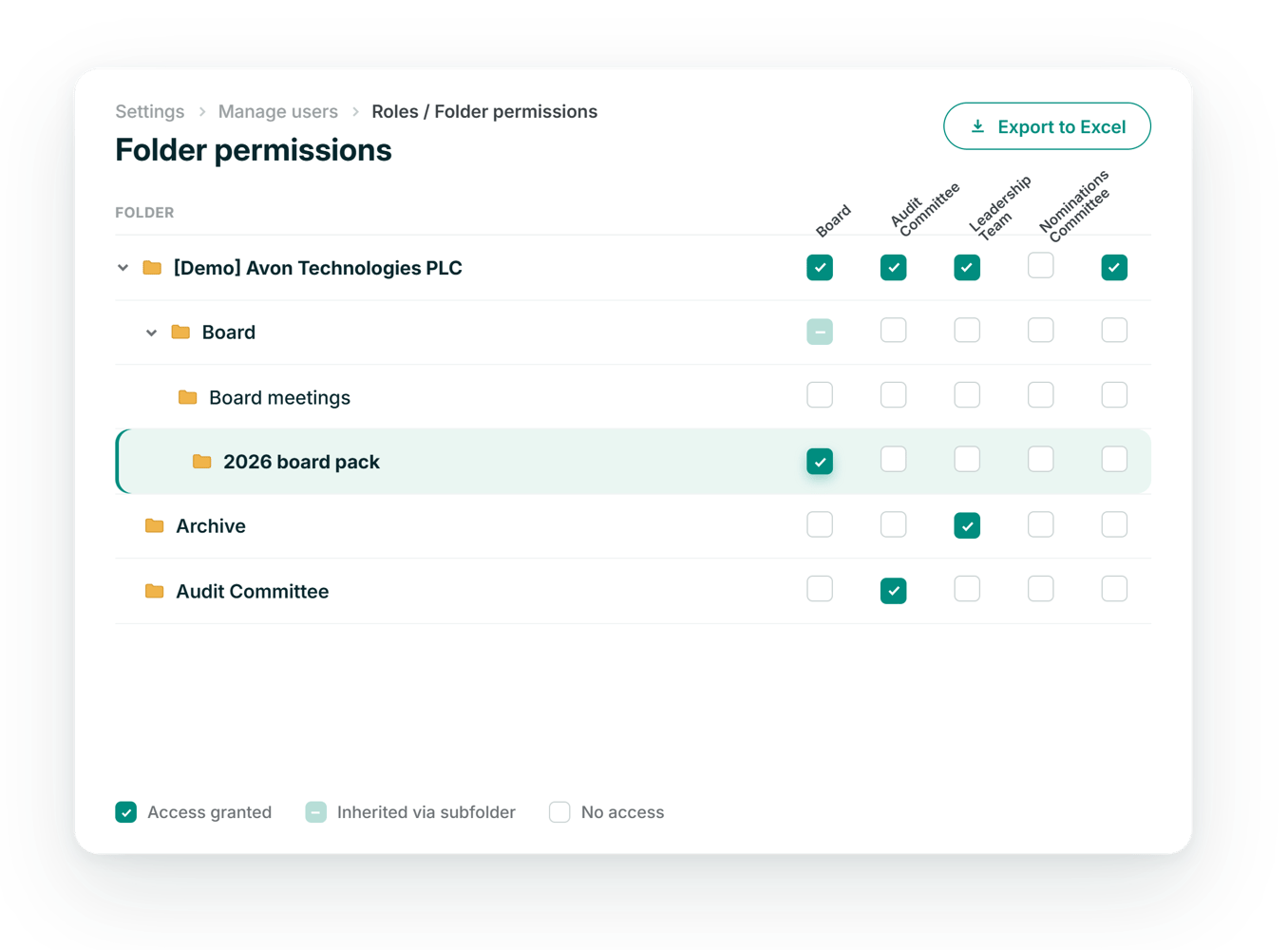The width and height of the screenshot is (1288, 950).
Task: Go to Settings in the breadcrumb
Action: [x=150, y=111]
